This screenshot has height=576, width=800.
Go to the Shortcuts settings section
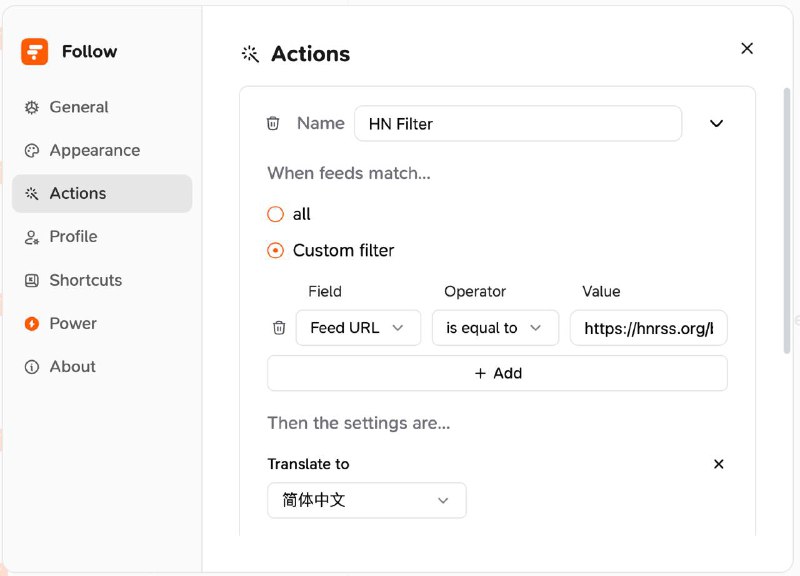[x=85, y=280]
